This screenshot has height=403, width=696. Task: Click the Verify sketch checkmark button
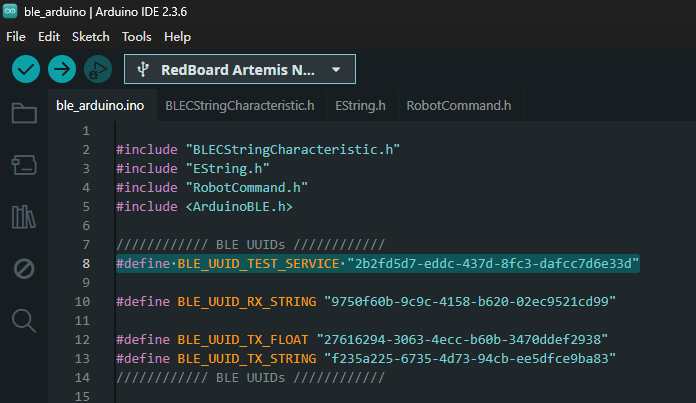26,69
